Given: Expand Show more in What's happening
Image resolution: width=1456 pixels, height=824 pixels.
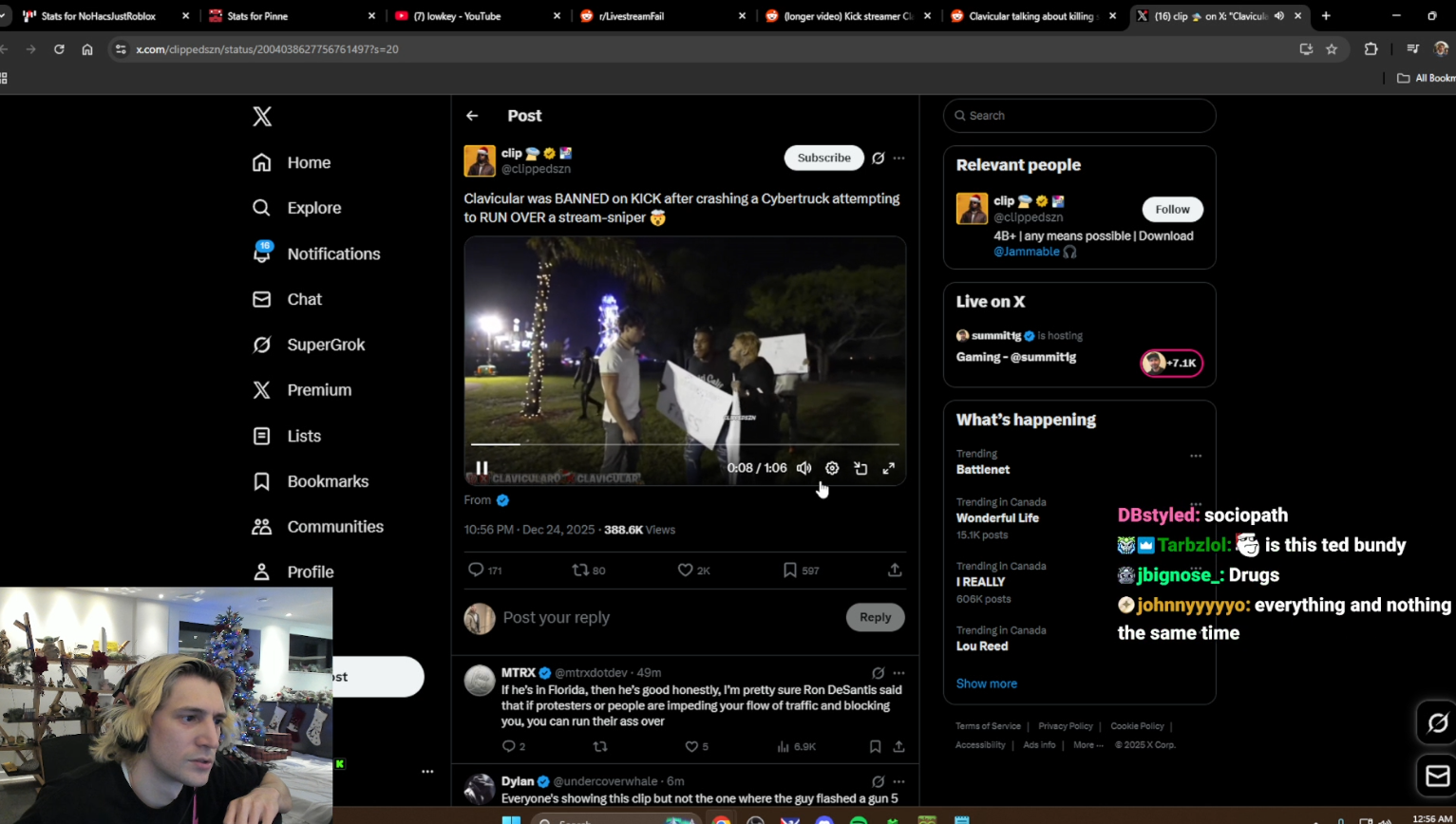Looking at the screenshot, I should tap(986, 684).
